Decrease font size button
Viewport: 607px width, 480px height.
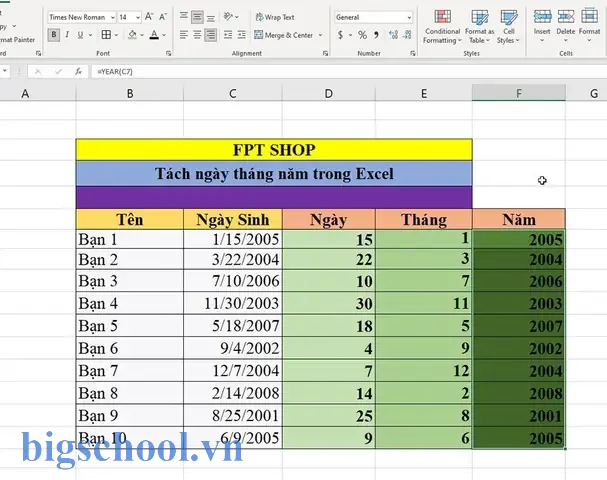click(163, 17)
